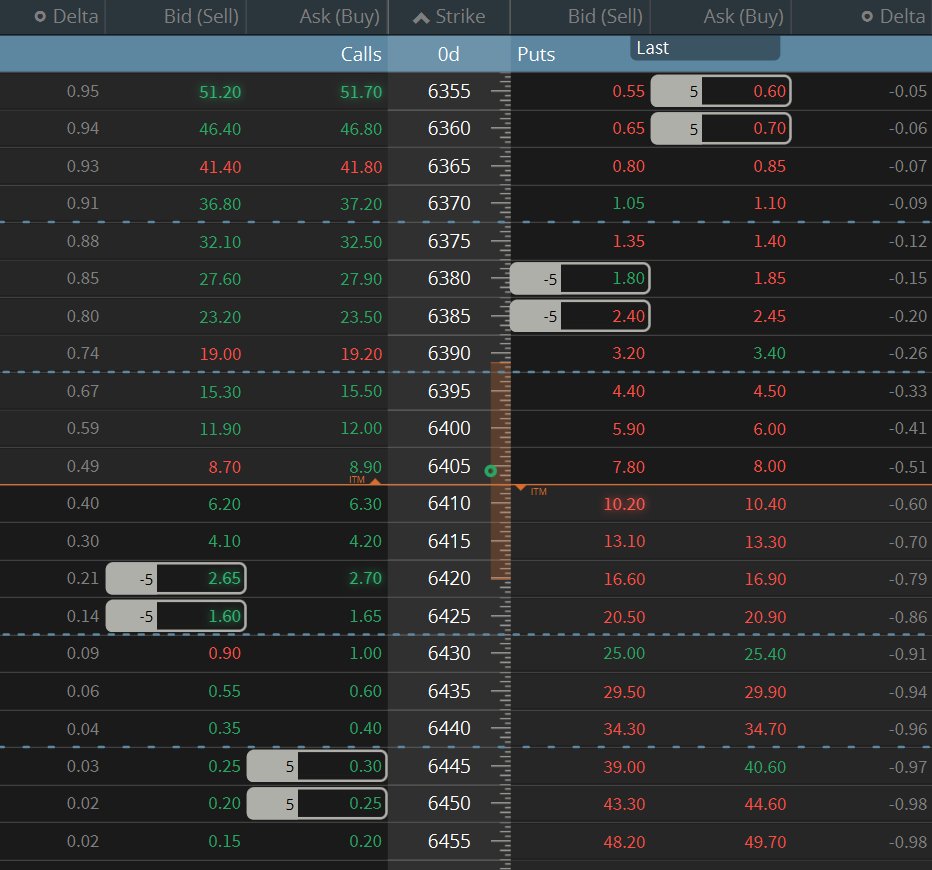Click the 5-lot order bubble at 0.25 on 6450 calls

[317, 803]
